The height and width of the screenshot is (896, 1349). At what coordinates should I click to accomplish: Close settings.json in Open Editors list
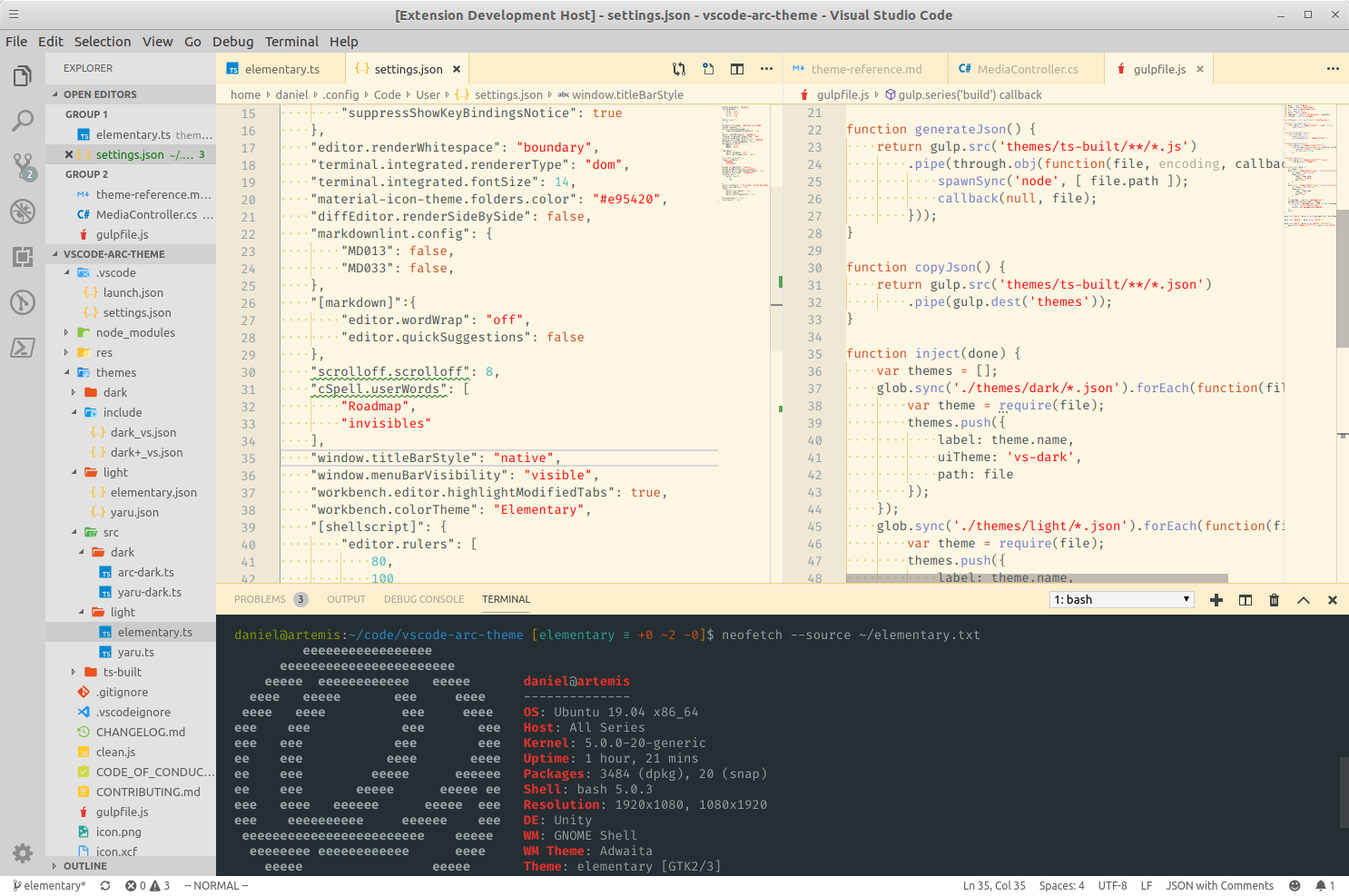point(69,154)
